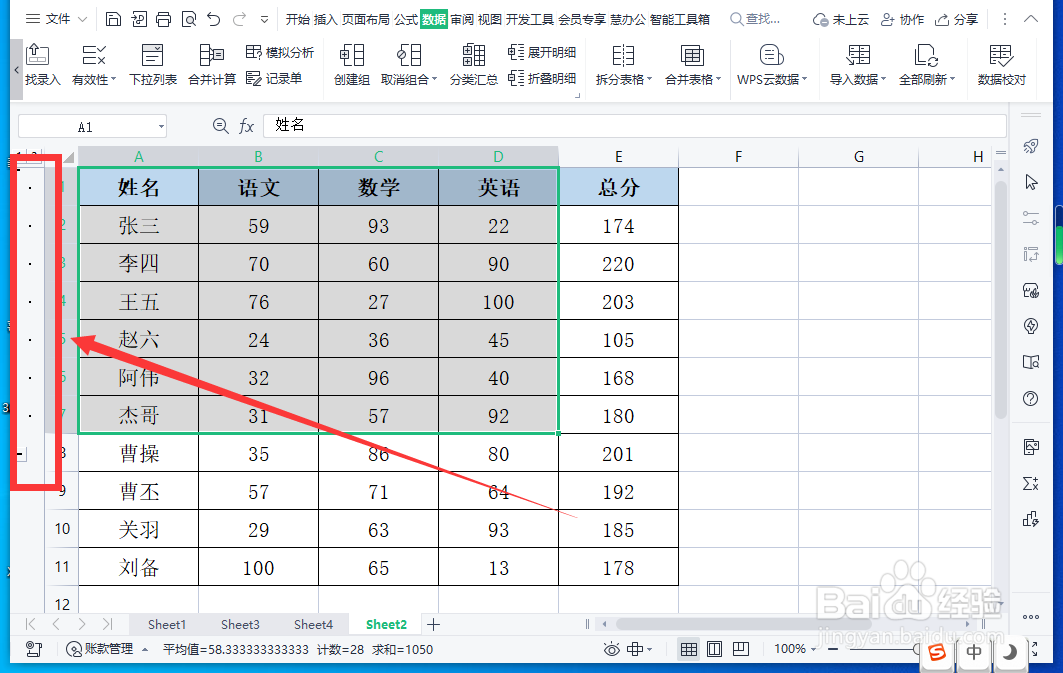The width and height of the screenshot is (1063, 673).
Task: Click the 查找 search box
Action: [755, 19]
